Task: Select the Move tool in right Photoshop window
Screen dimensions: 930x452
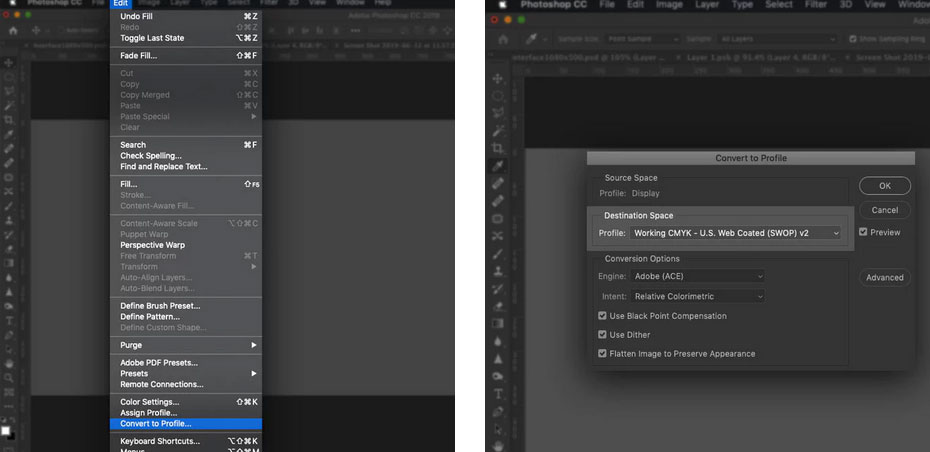Action: coord(497,78)
